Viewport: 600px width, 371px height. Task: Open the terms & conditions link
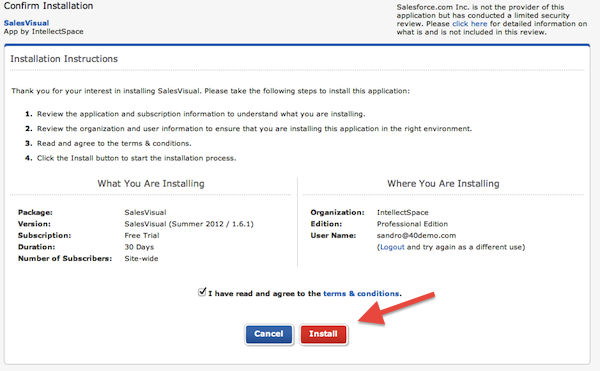tap(361, 294)
